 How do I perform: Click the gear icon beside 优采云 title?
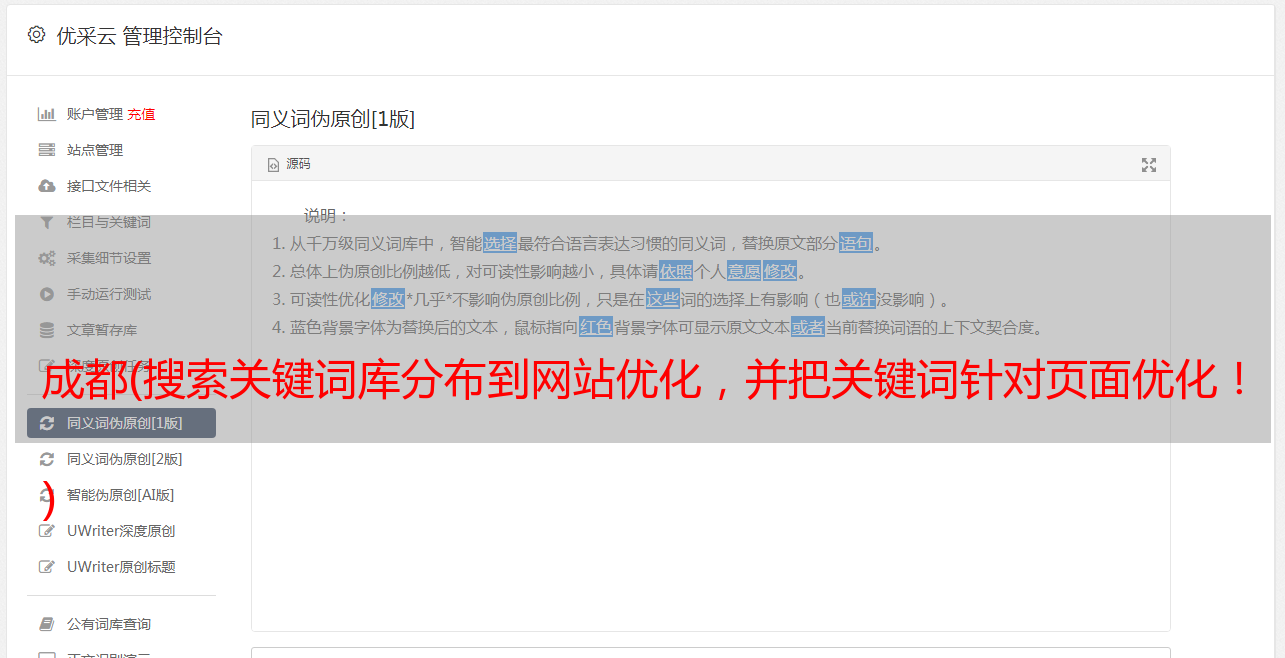coord(37,35)
